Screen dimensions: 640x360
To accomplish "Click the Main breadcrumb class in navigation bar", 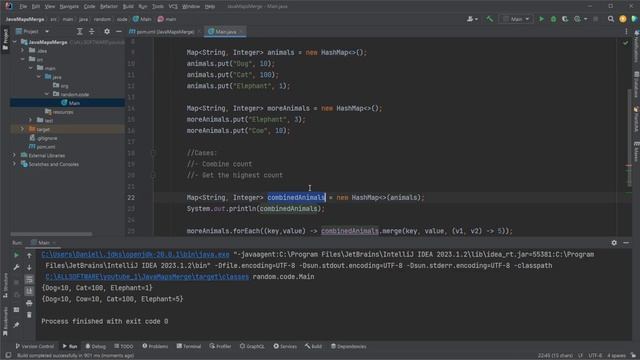I will (x=142, y=19).
